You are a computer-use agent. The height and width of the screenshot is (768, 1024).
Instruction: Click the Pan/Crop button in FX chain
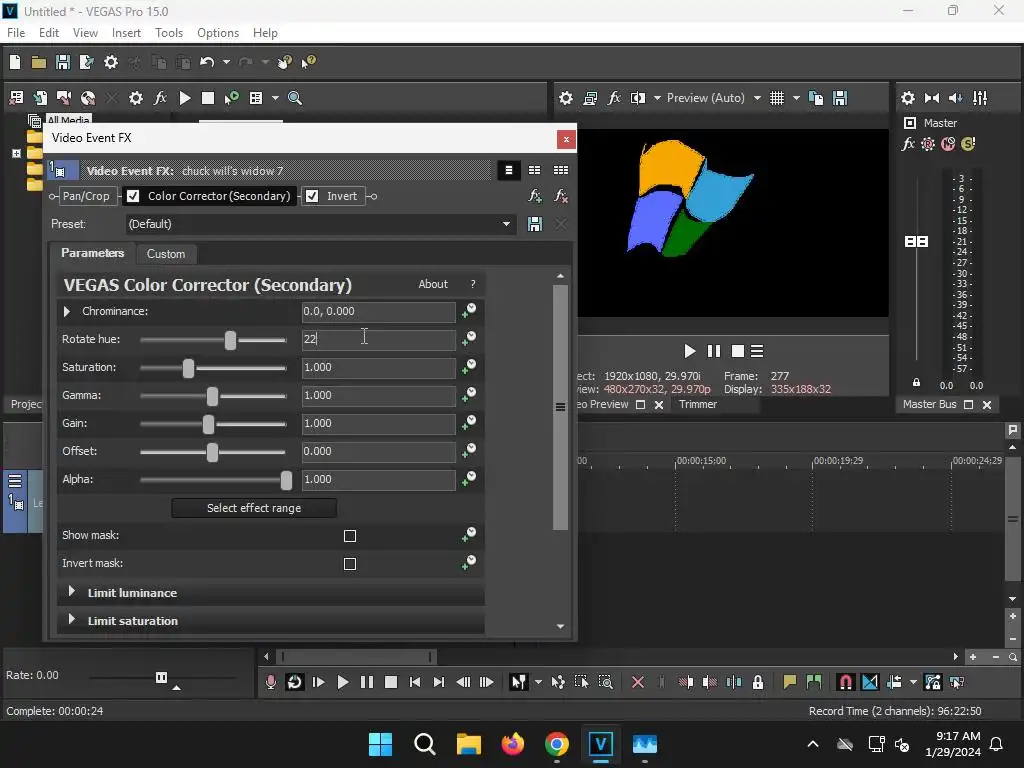click(x=86, y=196)
